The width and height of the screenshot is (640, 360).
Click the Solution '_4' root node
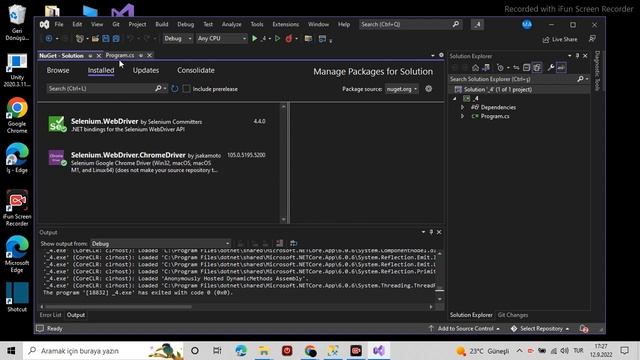point(497,89)
